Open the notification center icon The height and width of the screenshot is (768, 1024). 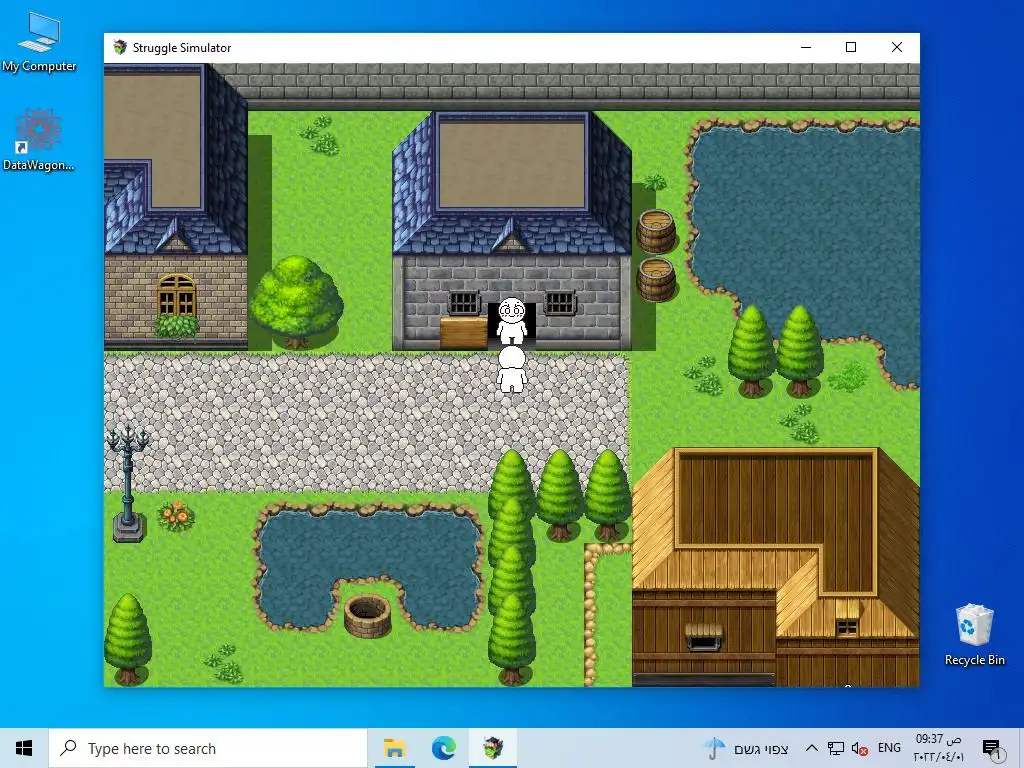pyautogui.click(x=991, y=748)
